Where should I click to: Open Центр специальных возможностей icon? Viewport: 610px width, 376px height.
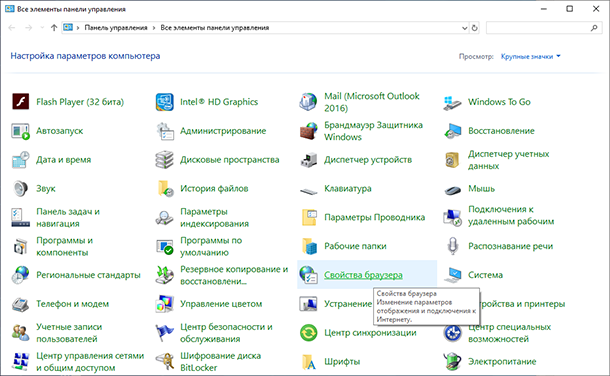click(x=452, y=333)
